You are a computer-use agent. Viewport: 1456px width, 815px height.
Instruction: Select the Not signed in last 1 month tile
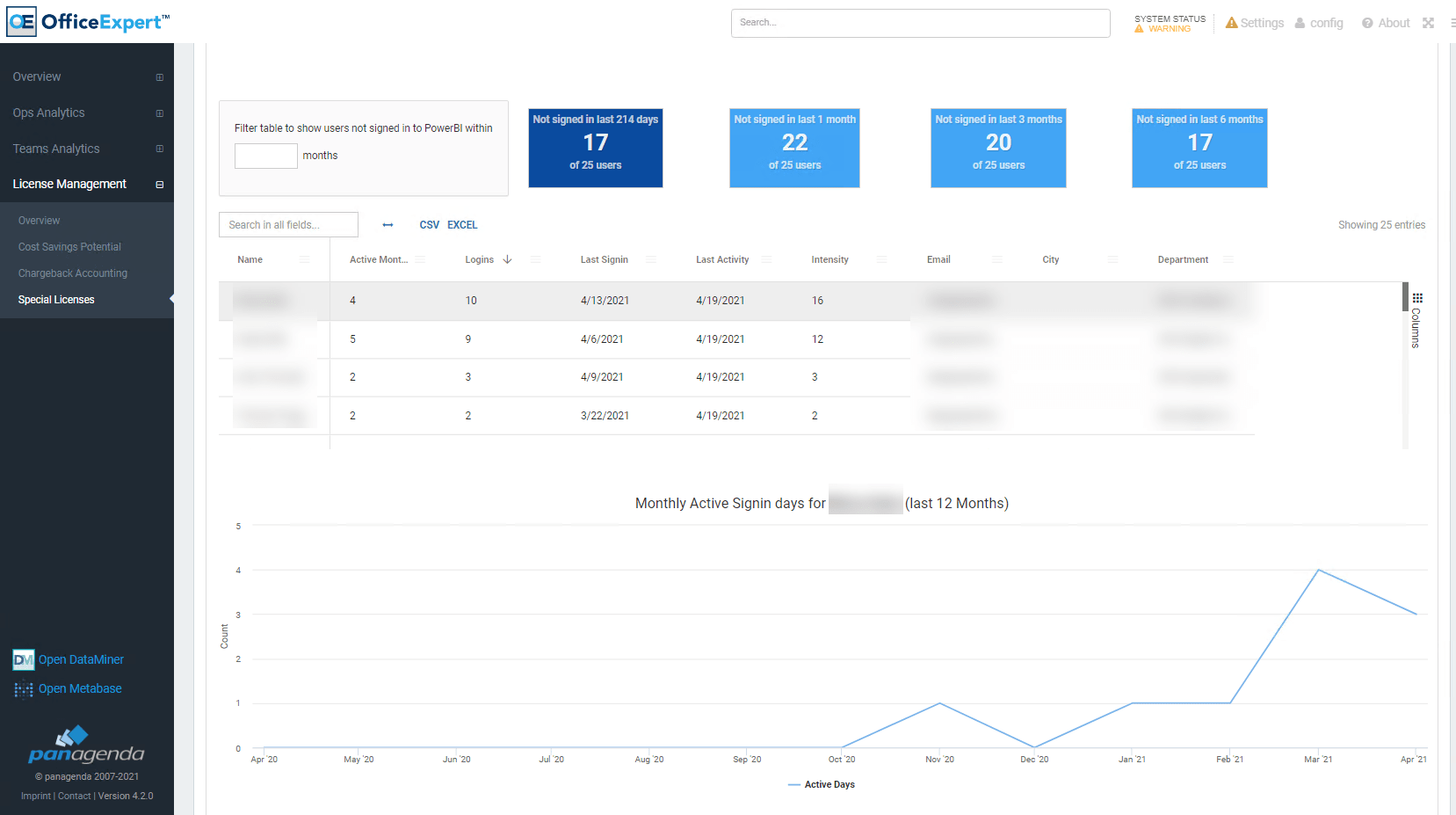pos(795,148)
